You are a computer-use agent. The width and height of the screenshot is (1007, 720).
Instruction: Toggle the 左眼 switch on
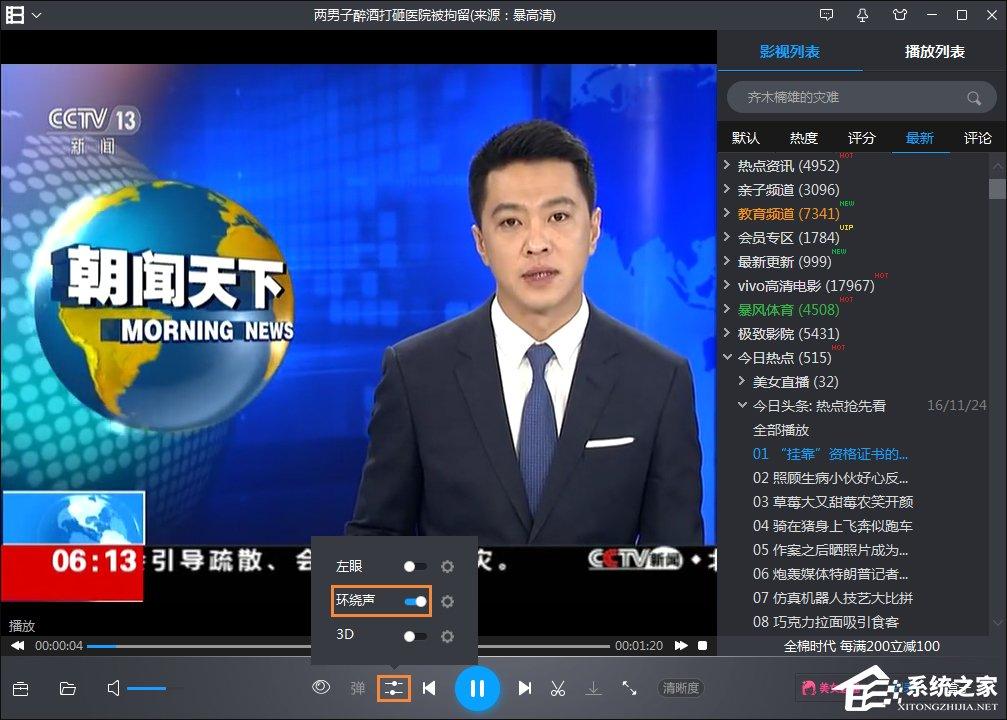(415, 567)
